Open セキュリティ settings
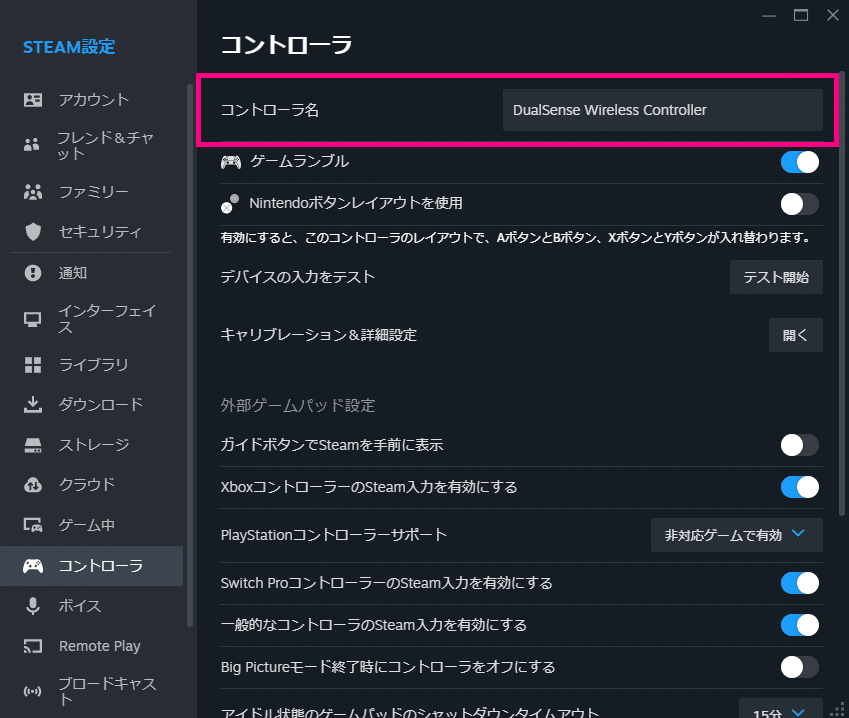Image resolution: width=849 pixels, height=718 pixels. [92, 232]
